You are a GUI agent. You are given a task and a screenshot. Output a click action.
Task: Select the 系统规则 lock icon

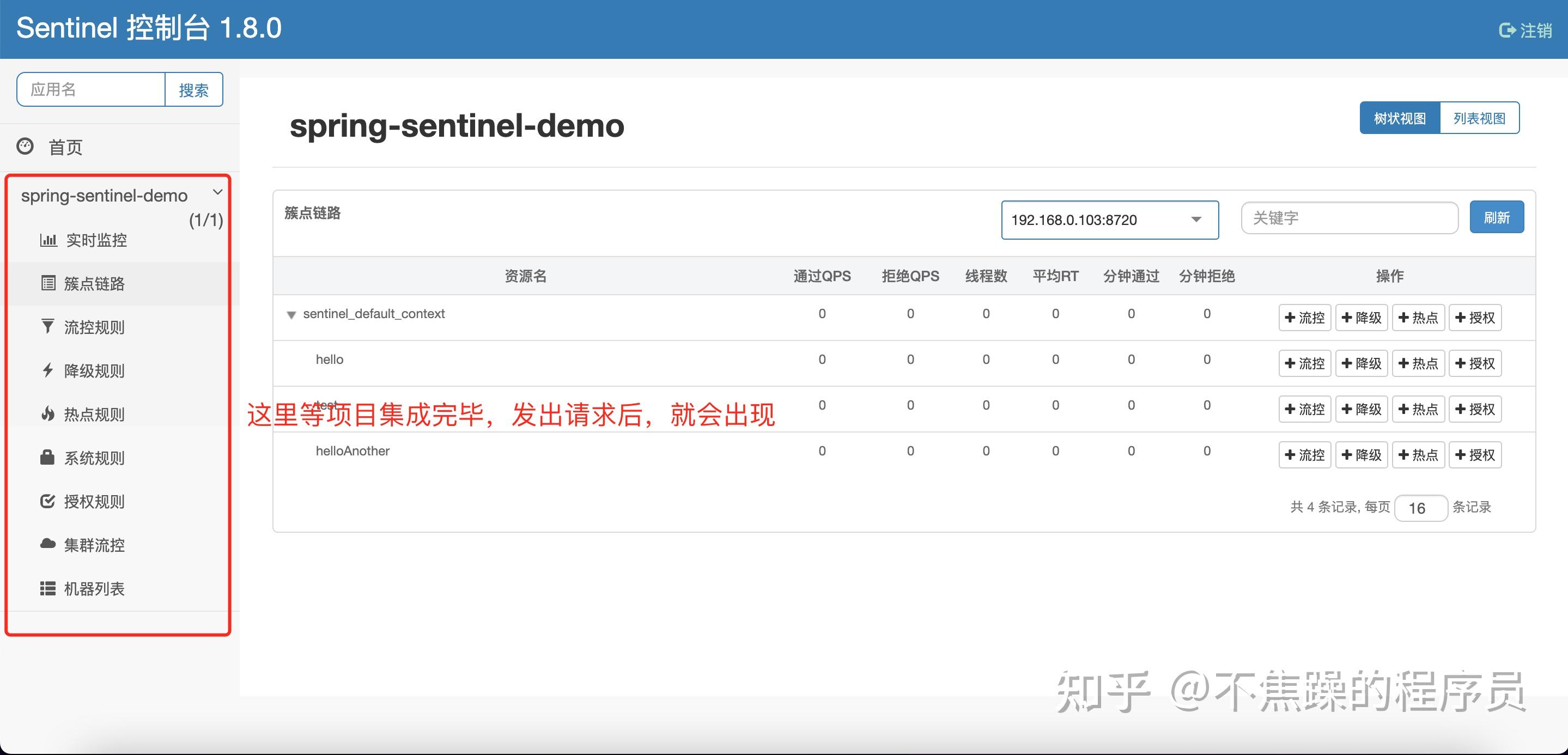tap(48, 458)
